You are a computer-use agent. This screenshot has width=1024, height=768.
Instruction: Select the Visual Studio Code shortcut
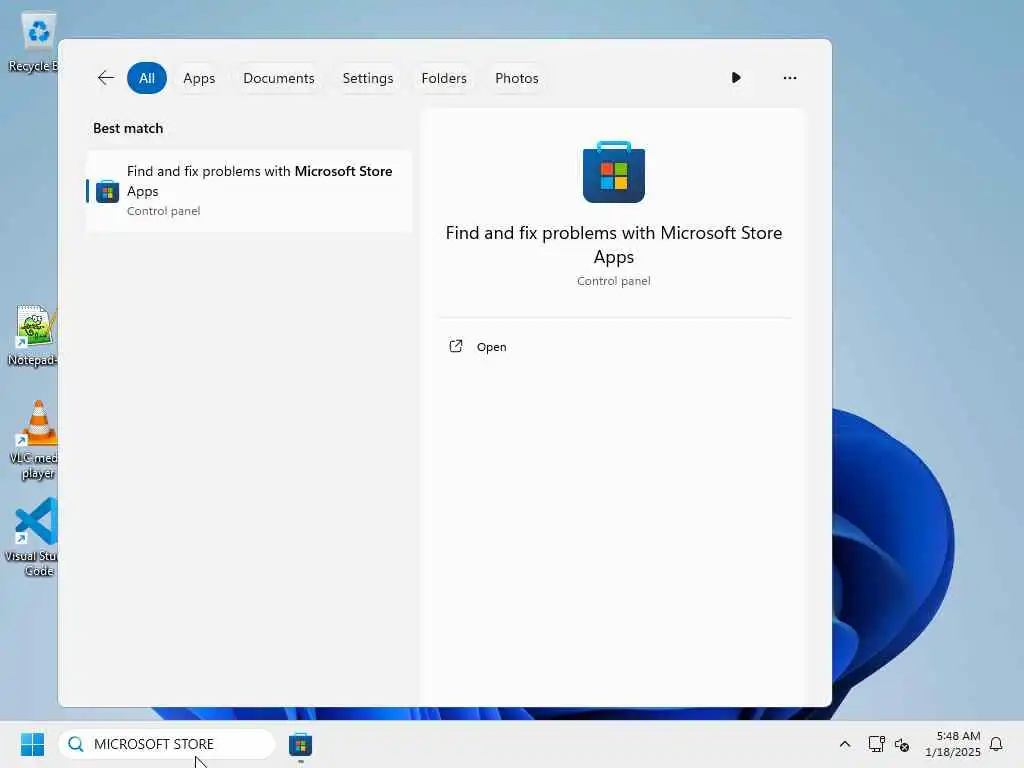click(x=34, y=537)
